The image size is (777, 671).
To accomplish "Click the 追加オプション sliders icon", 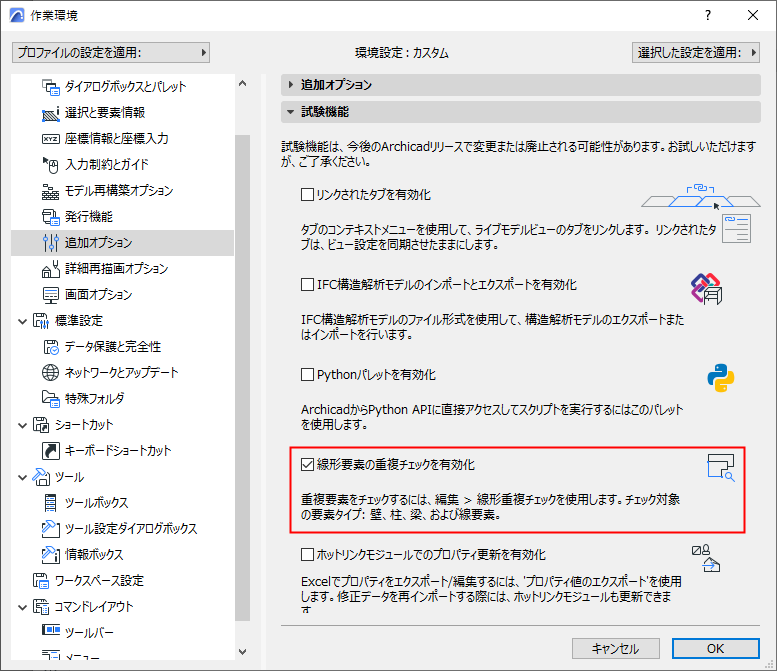I will click(x=51, y=243).
